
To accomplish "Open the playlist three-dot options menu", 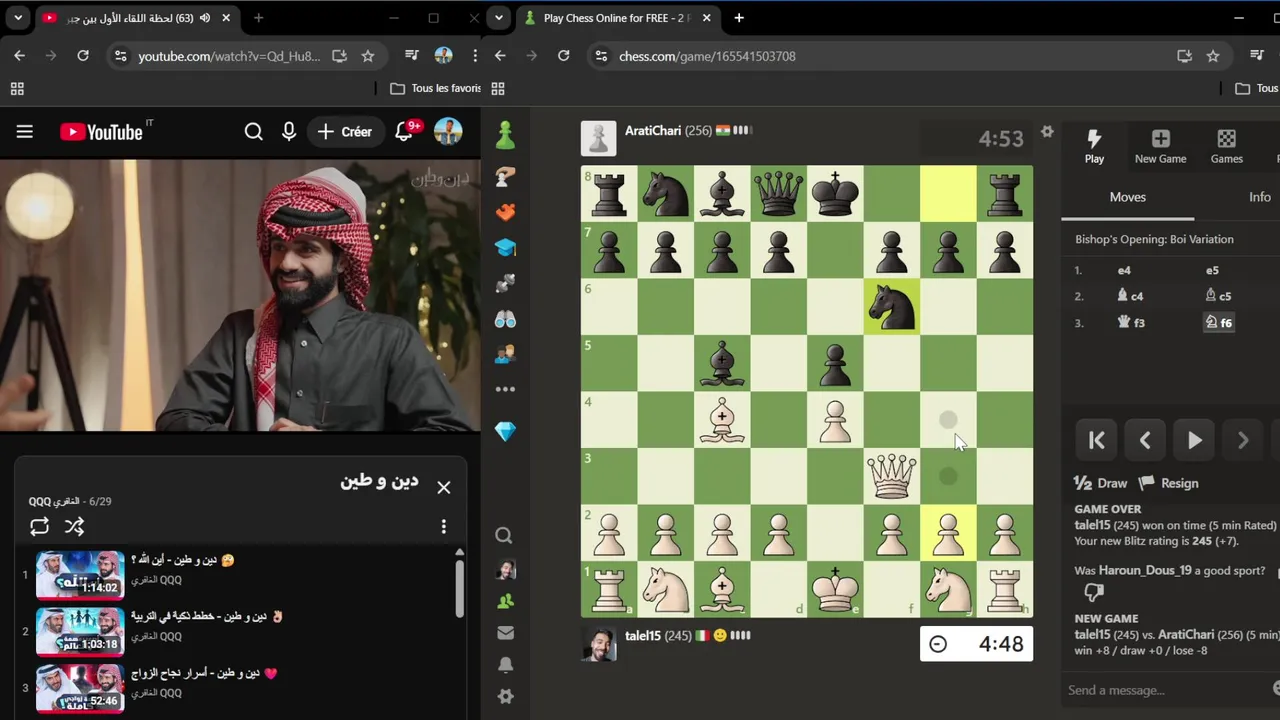I will (444, 527).
